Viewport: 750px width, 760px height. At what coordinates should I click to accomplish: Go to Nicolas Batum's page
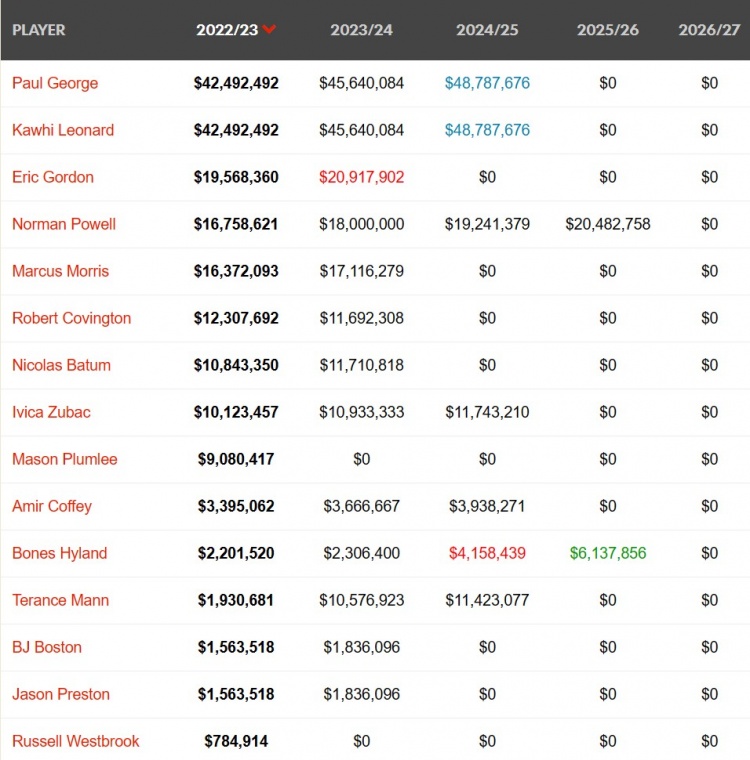coord(61,365)
